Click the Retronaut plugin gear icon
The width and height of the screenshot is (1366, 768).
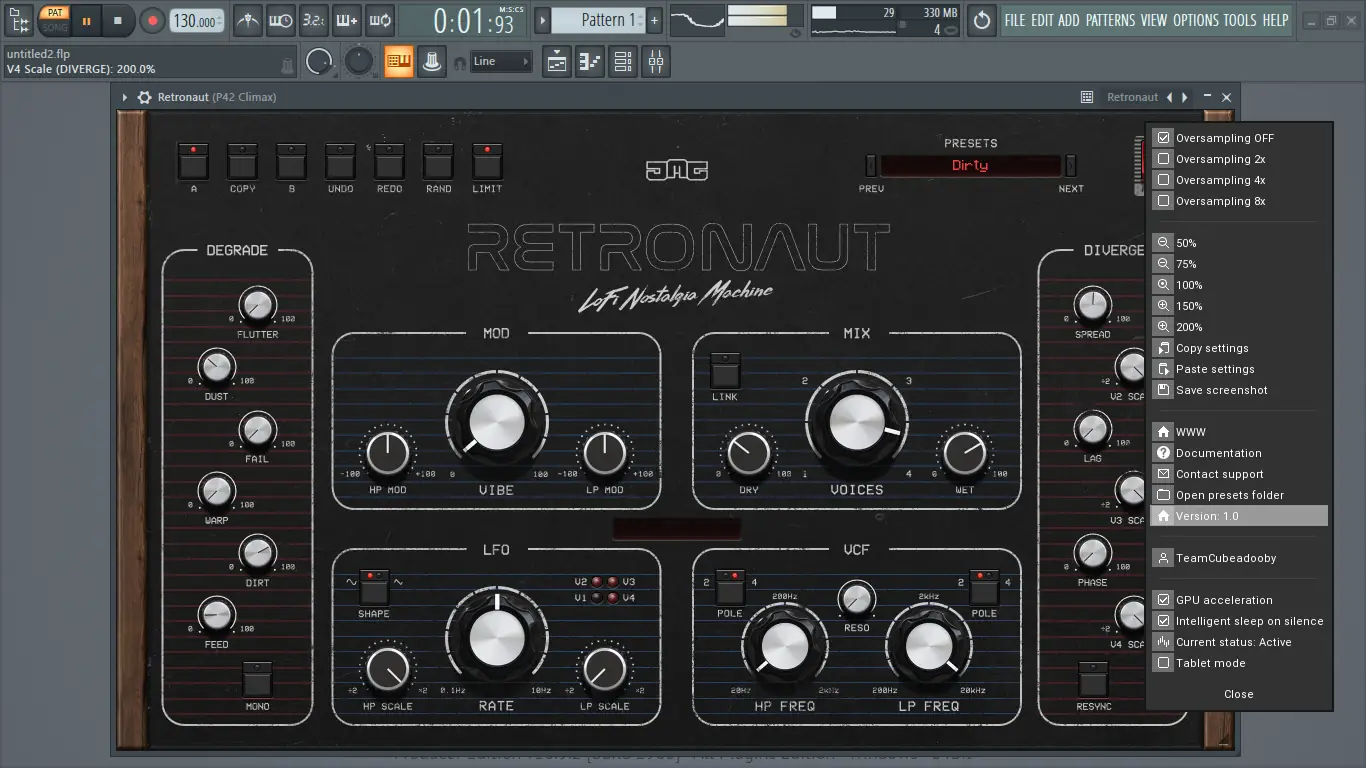tap(145, 97)
